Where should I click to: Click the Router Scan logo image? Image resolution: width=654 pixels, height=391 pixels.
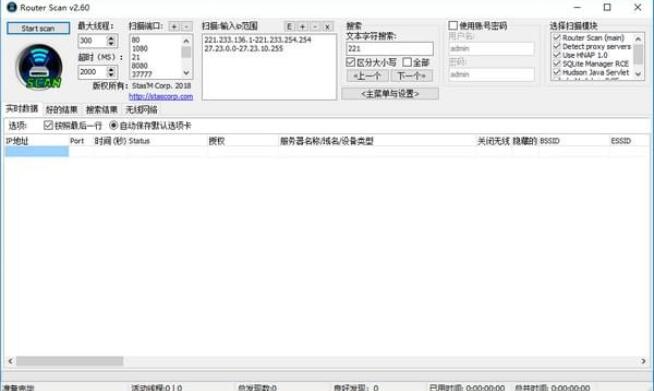(x=39, y=67)
